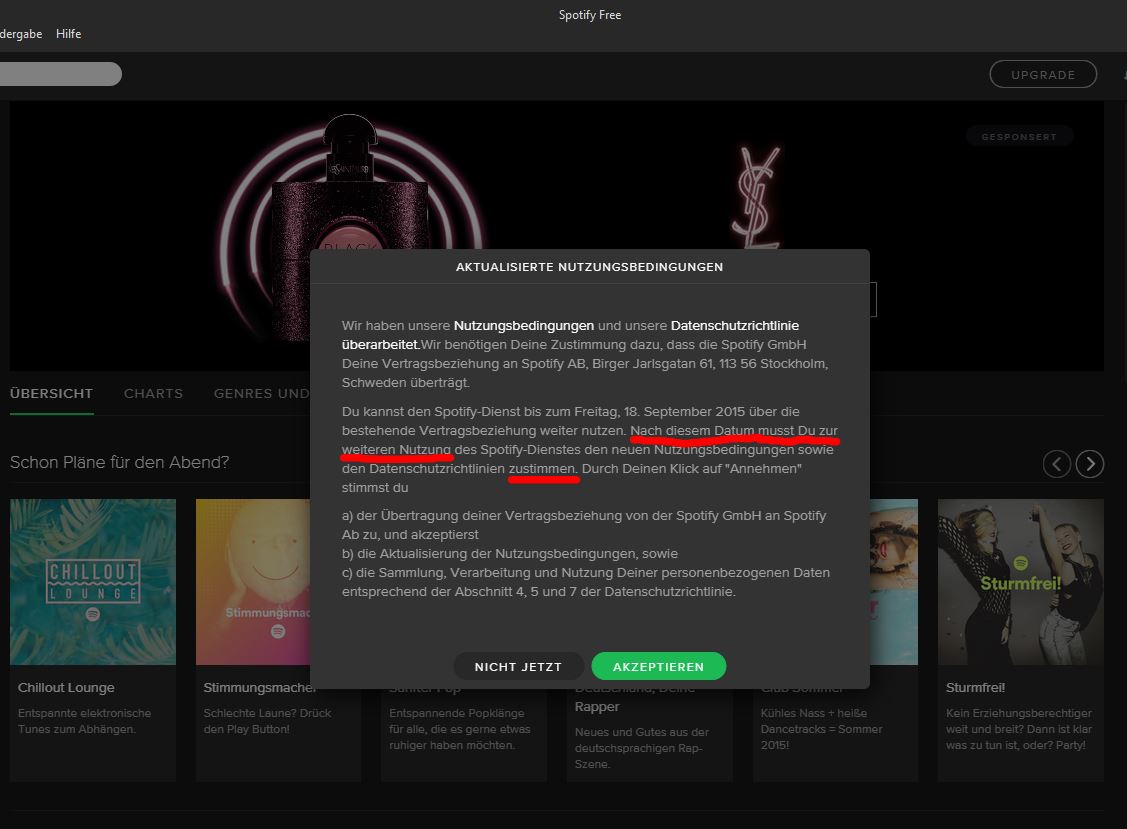Open Stimmungsmacher playlist cover

pos(253,582)
